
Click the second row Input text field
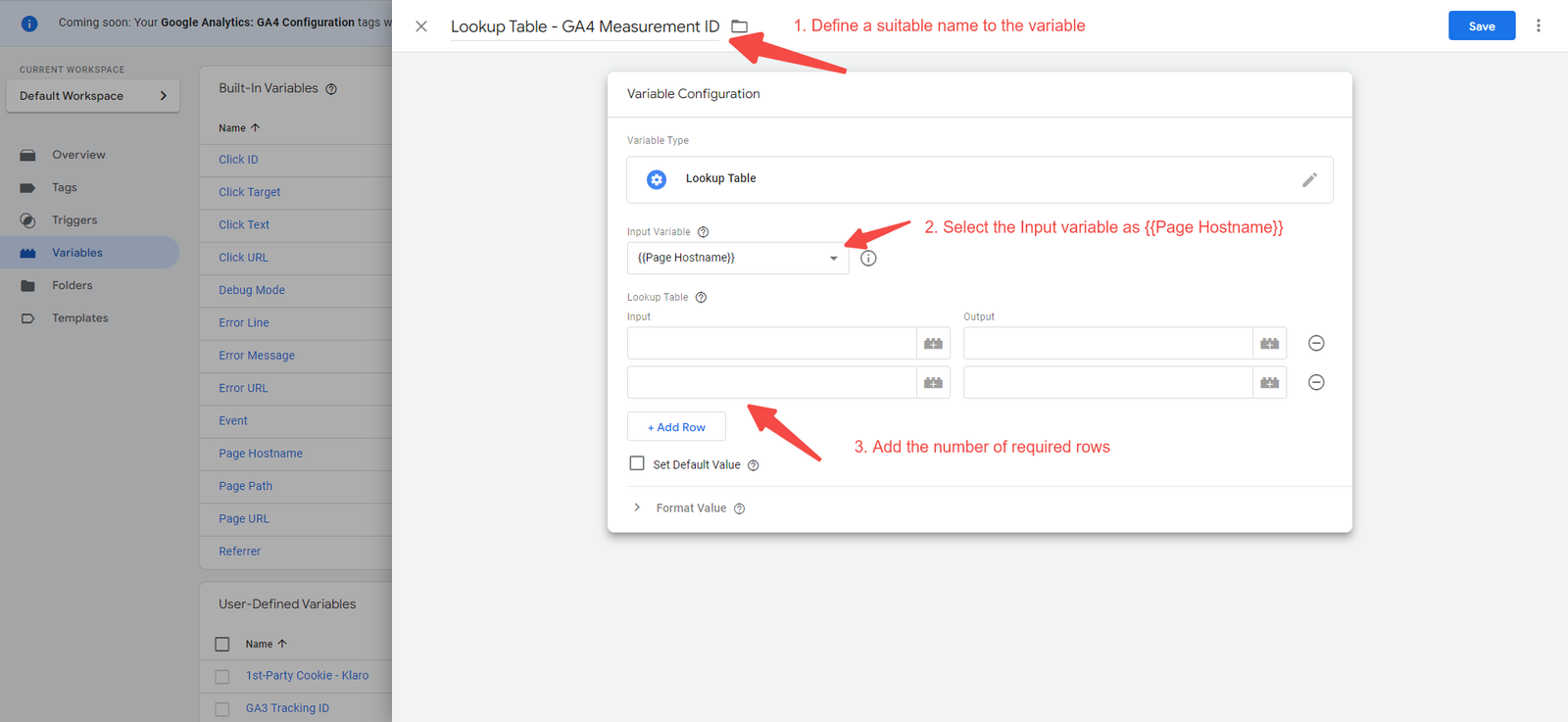tap(772, 382)
